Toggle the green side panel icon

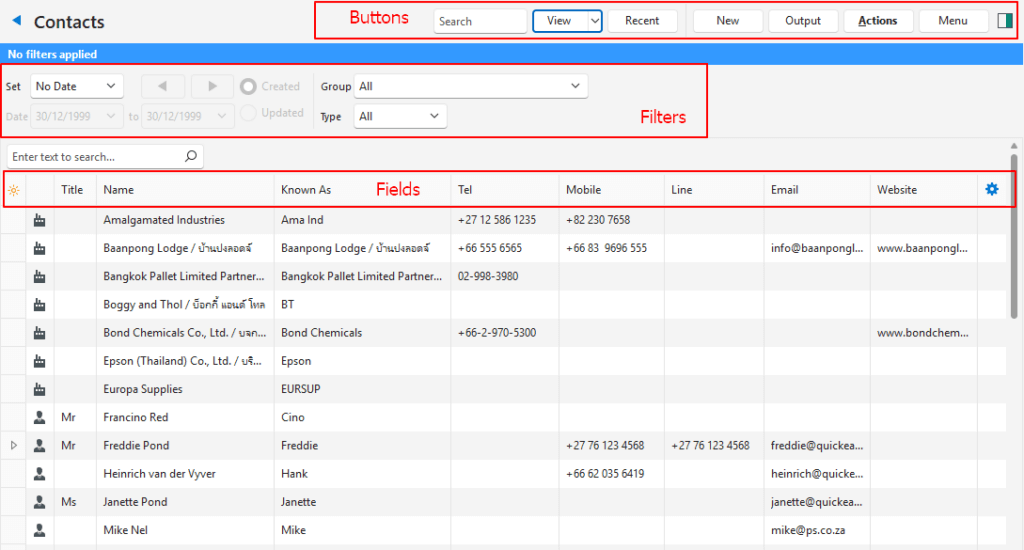click(x=1005, y=21)
